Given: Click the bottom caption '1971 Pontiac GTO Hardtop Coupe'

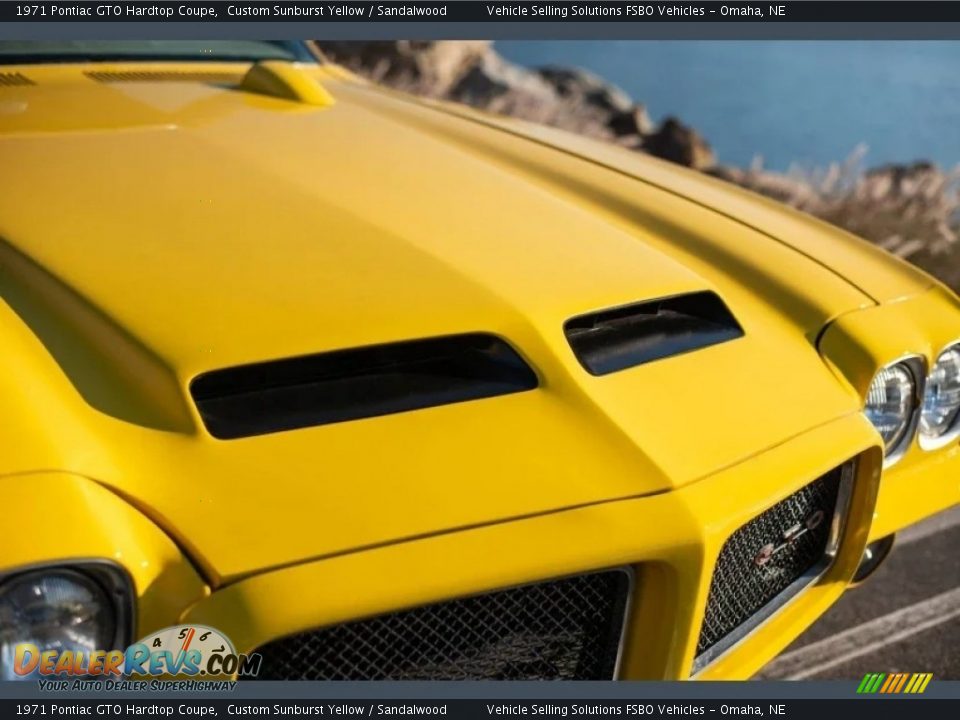Looking at the screenshot, I should [x=116, y=710].
